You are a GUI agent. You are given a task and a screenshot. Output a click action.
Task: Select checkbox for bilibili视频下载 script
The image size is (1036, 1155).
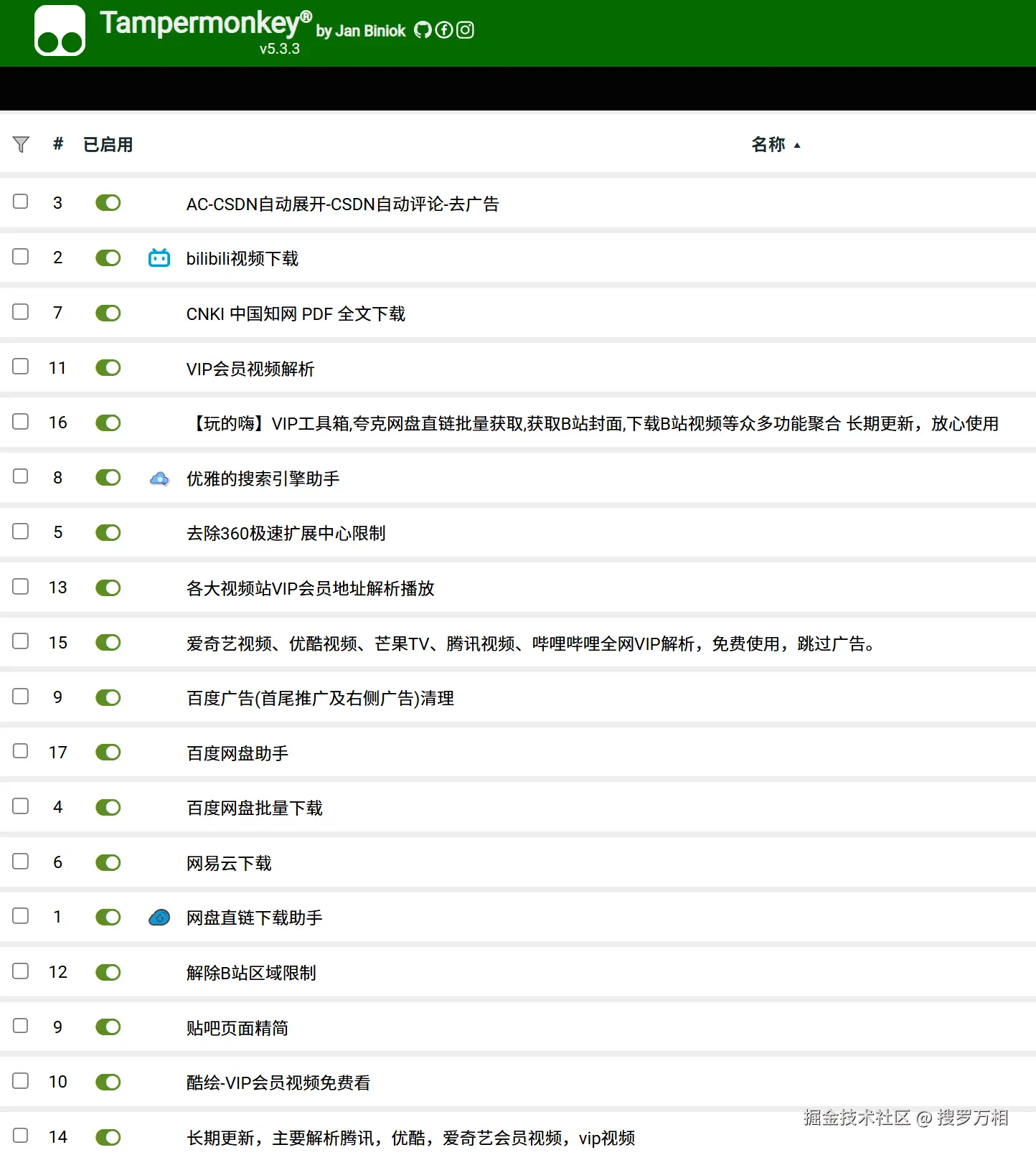click(21, 257)
